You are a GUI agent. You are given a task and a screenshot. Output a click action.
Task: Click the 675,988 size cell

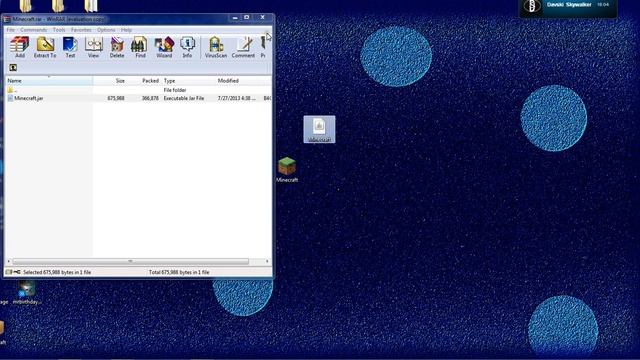click(x=116, y=98)
